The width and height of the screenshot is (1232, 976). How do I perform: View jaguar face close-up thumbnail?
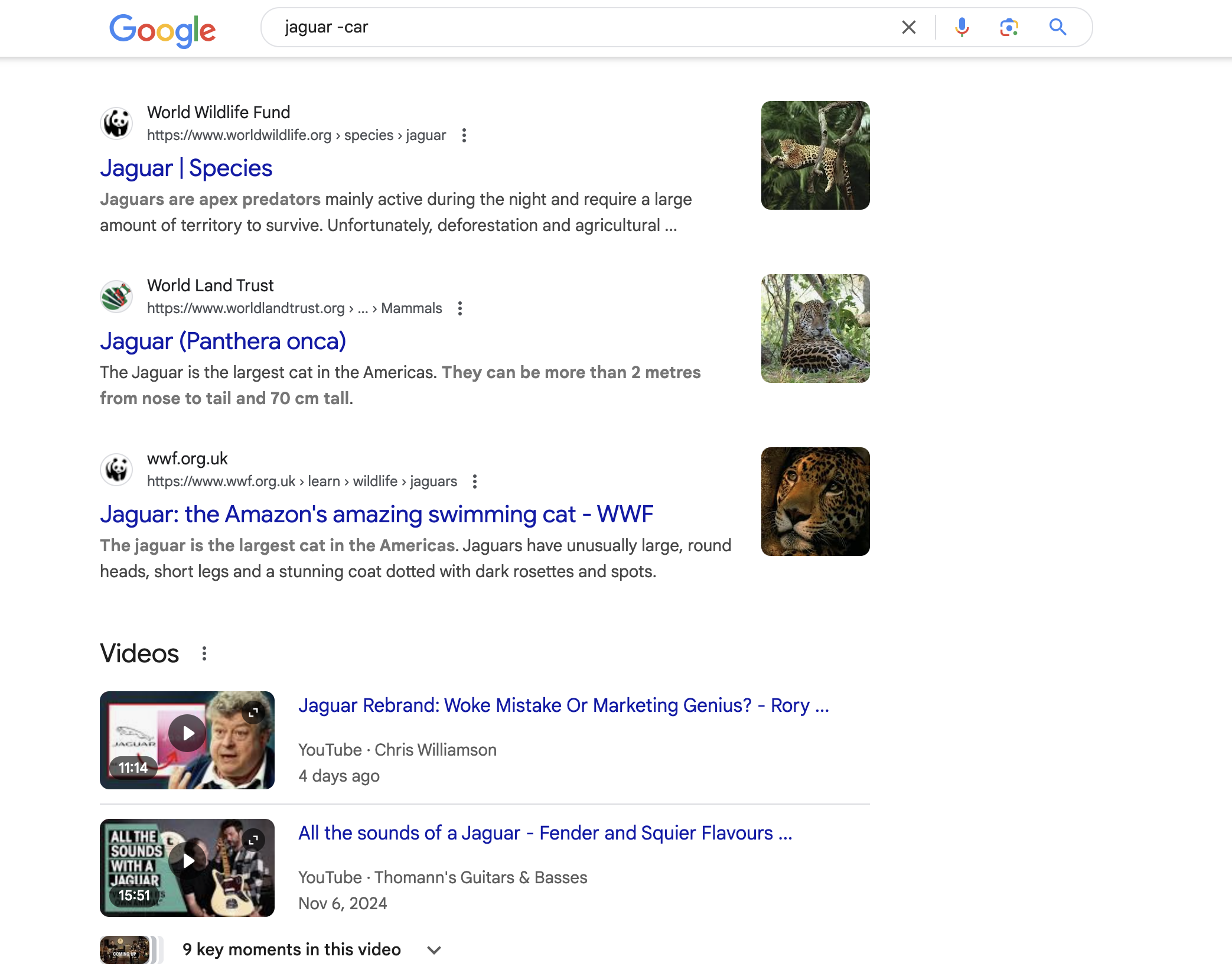coord(815,502)
